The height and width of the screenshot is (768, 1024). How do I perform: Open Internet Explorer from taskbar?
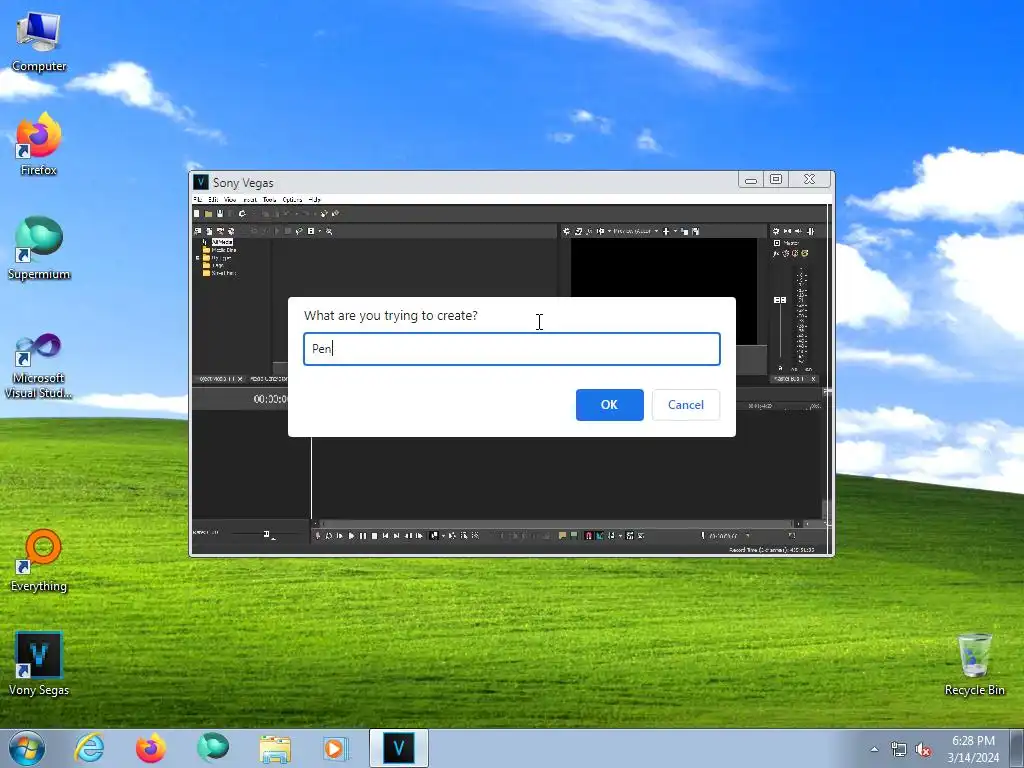(x=89, y=748)
